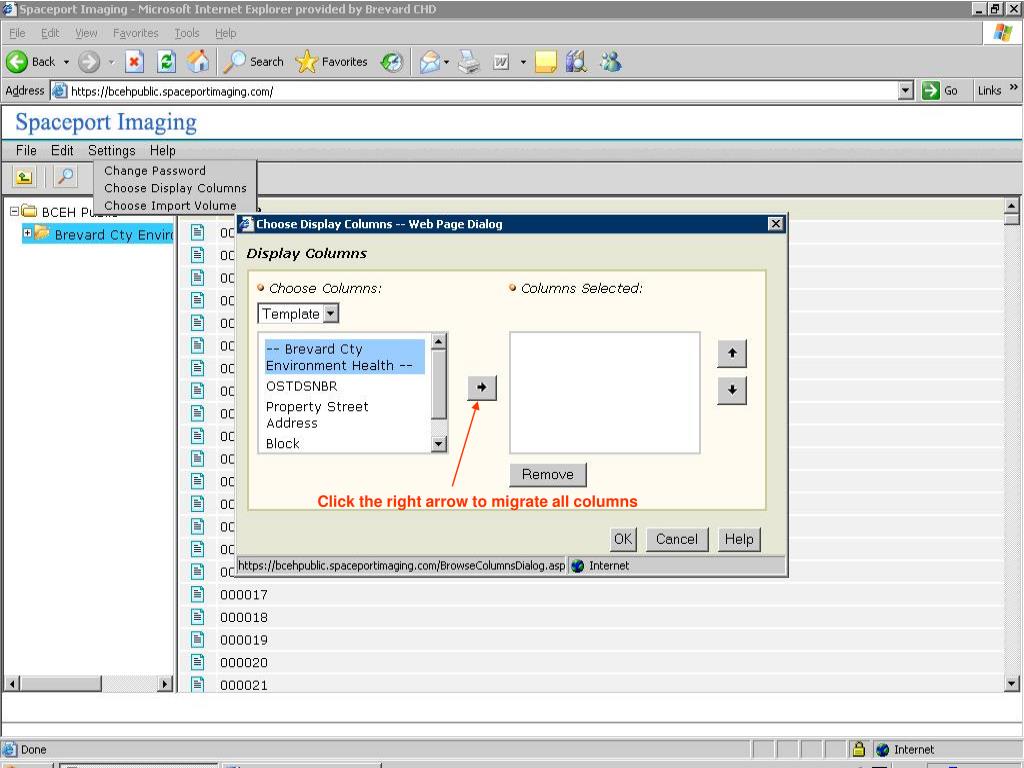Click Cancel in the Display Columns dialog
Viewport: 1024px width, 768px height.
coord(677,539)
